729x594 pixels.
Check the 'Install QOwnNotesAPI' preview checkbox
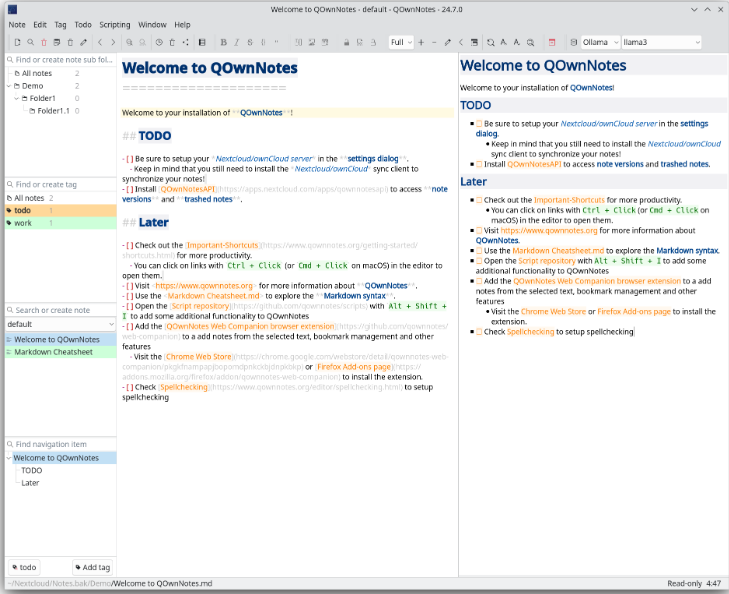[479, 164]
